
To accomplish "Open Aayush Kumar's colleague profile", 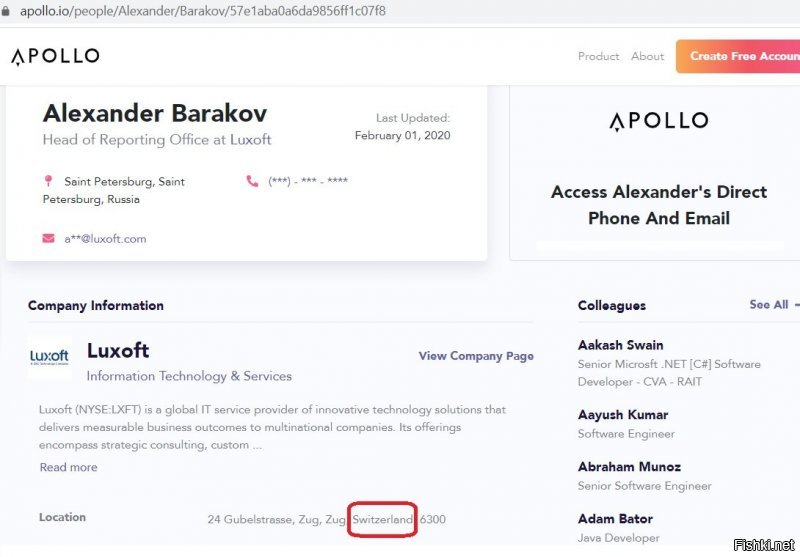I will point(623,415).
